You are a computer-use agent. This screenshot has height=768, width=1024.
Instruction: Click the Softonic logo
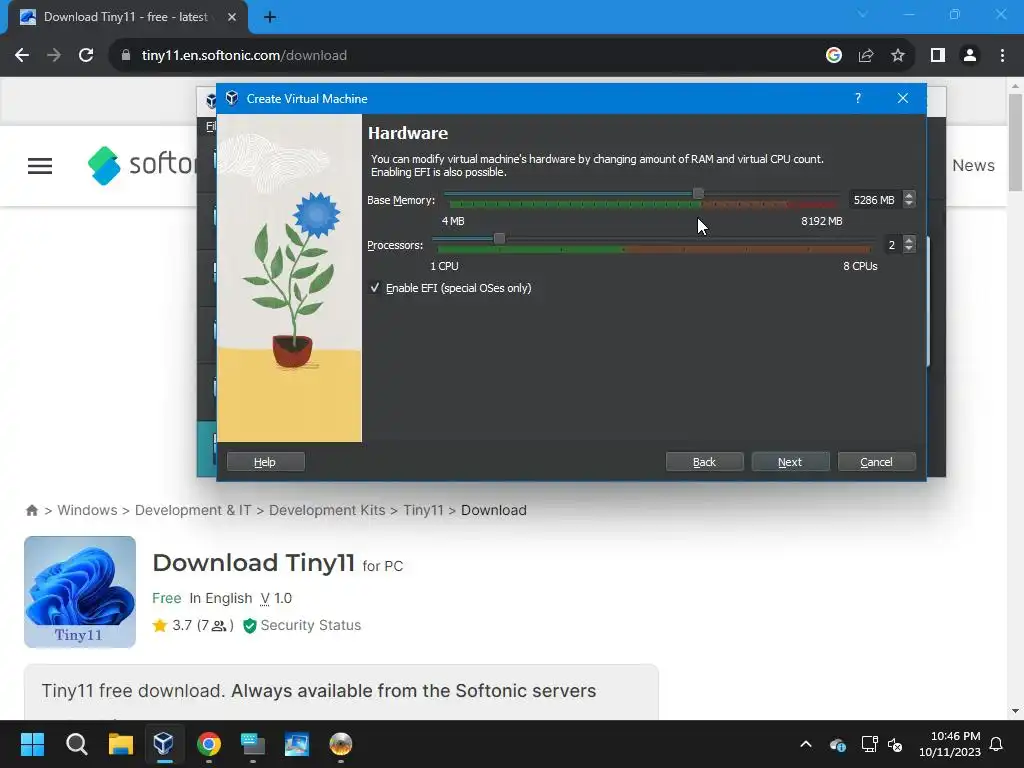click(142, 165)
